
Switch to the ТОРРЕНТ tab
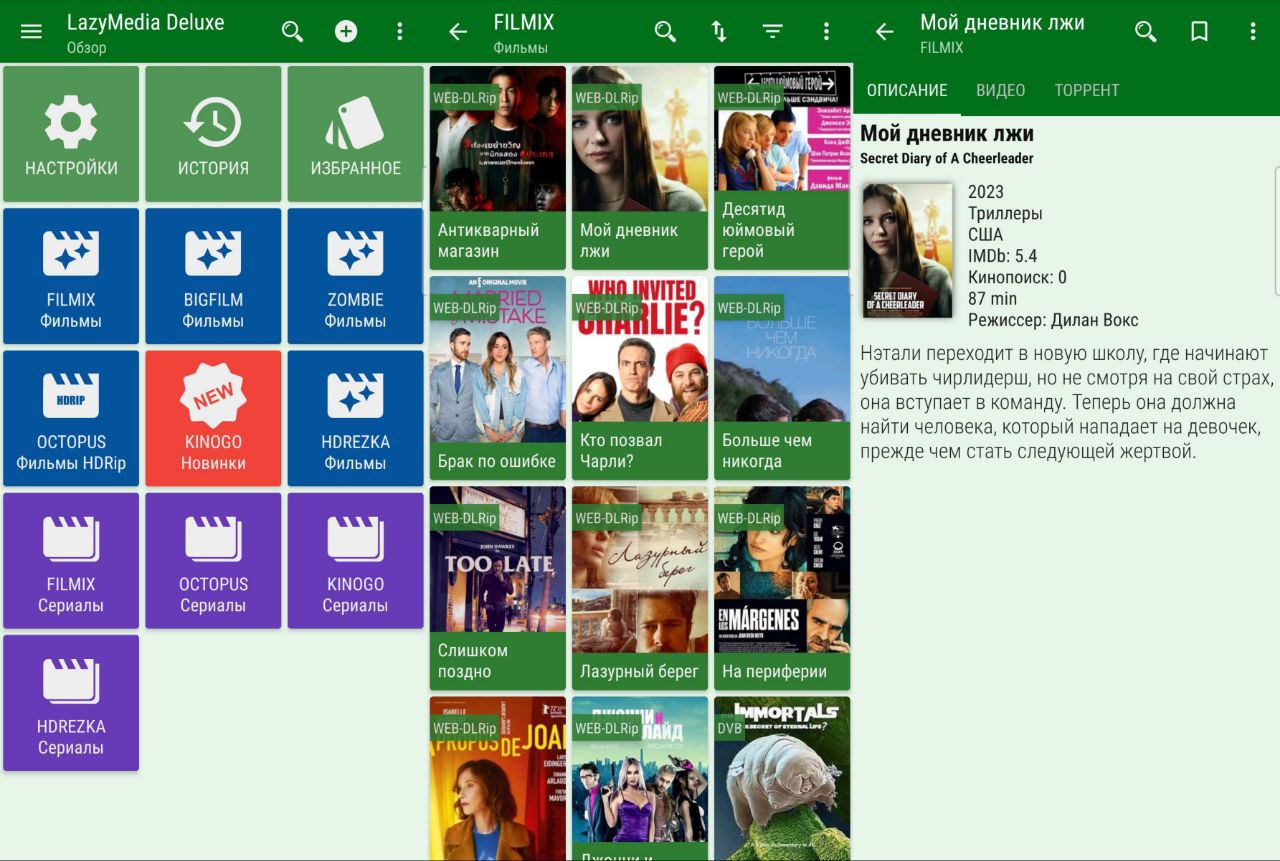point(1086,90)
